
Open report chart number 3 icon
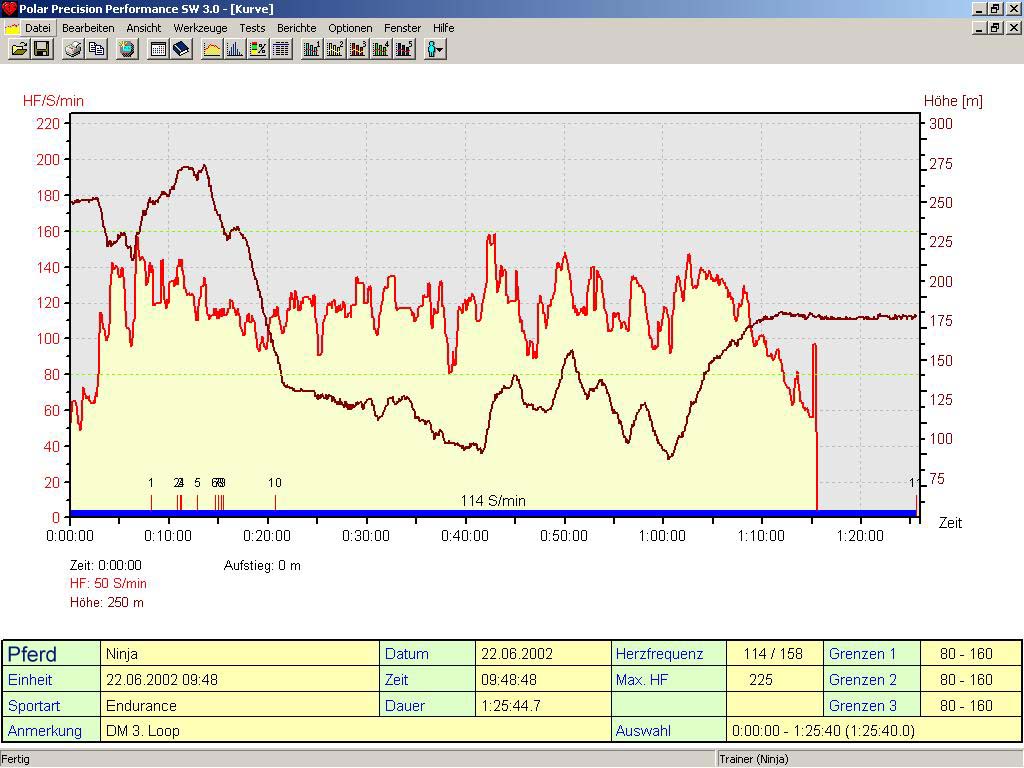tap(358, 49)
